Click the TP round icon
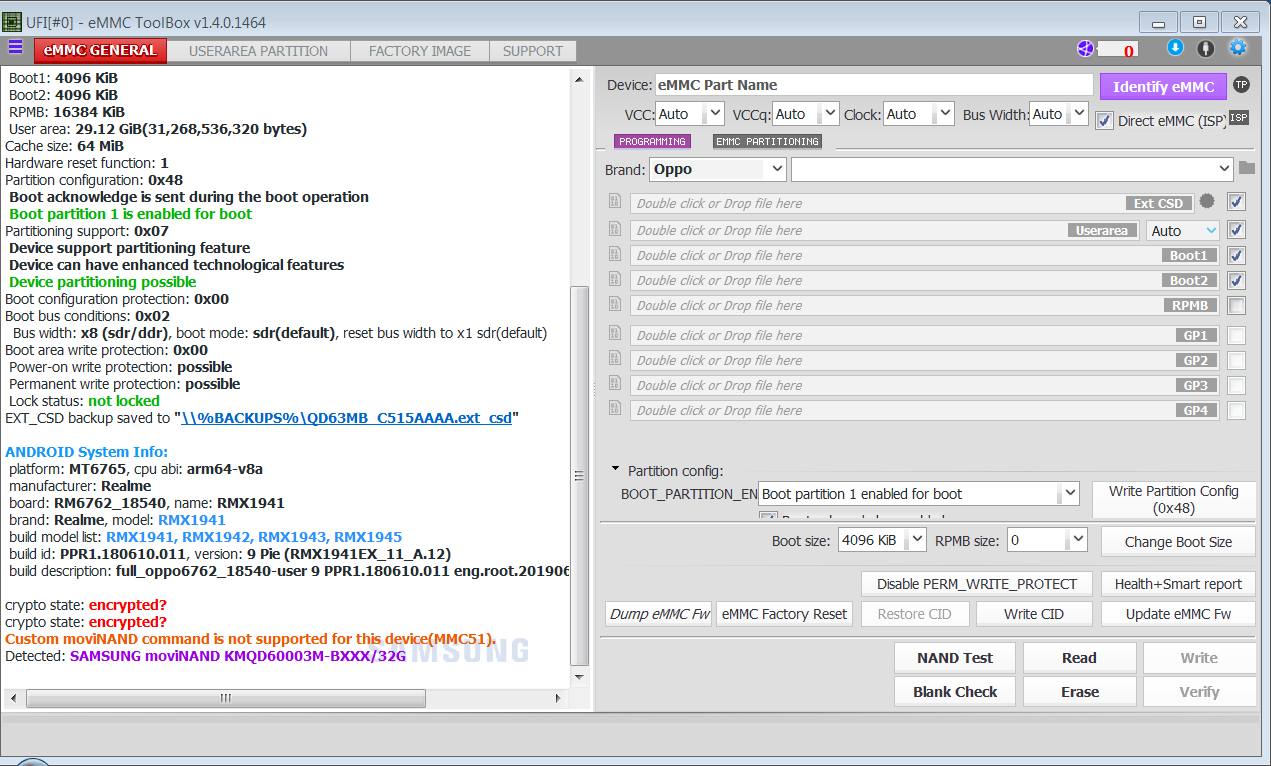The width and height of the screenshot is (1271, 766). click(x=1241, y=85)
